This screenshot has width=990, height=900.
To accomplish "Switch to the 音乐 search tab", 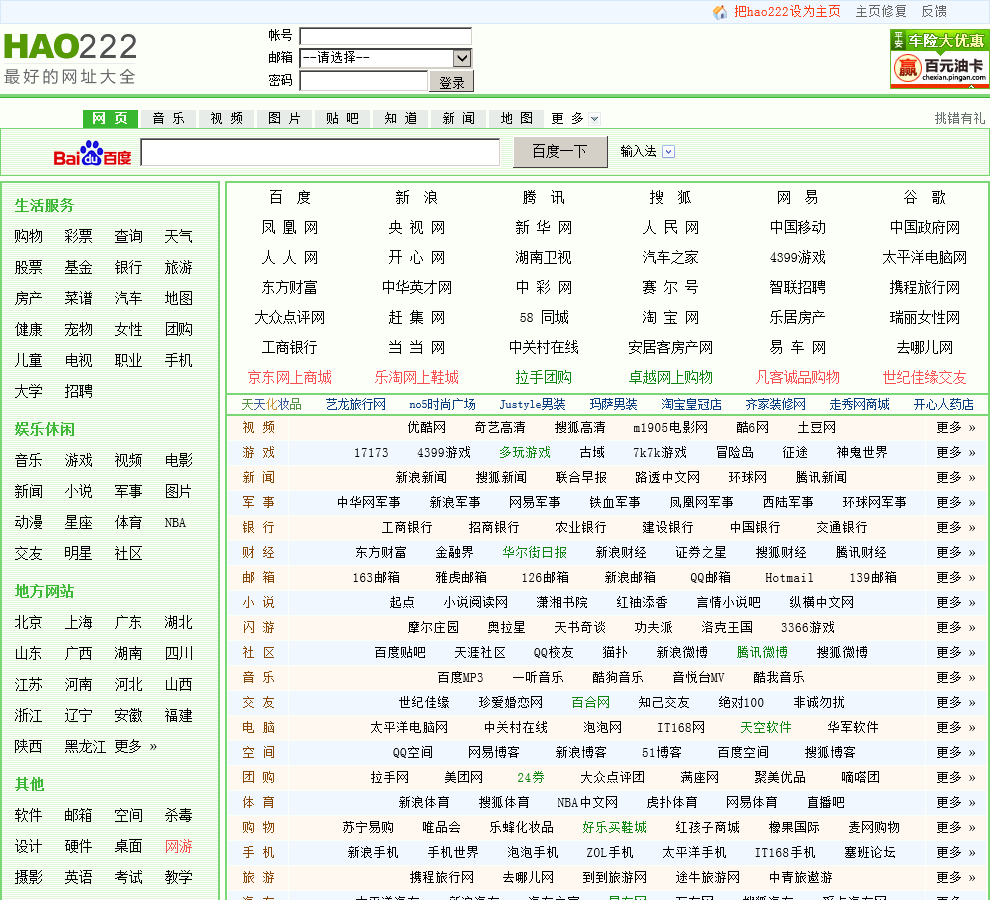I will click(168, 118).
